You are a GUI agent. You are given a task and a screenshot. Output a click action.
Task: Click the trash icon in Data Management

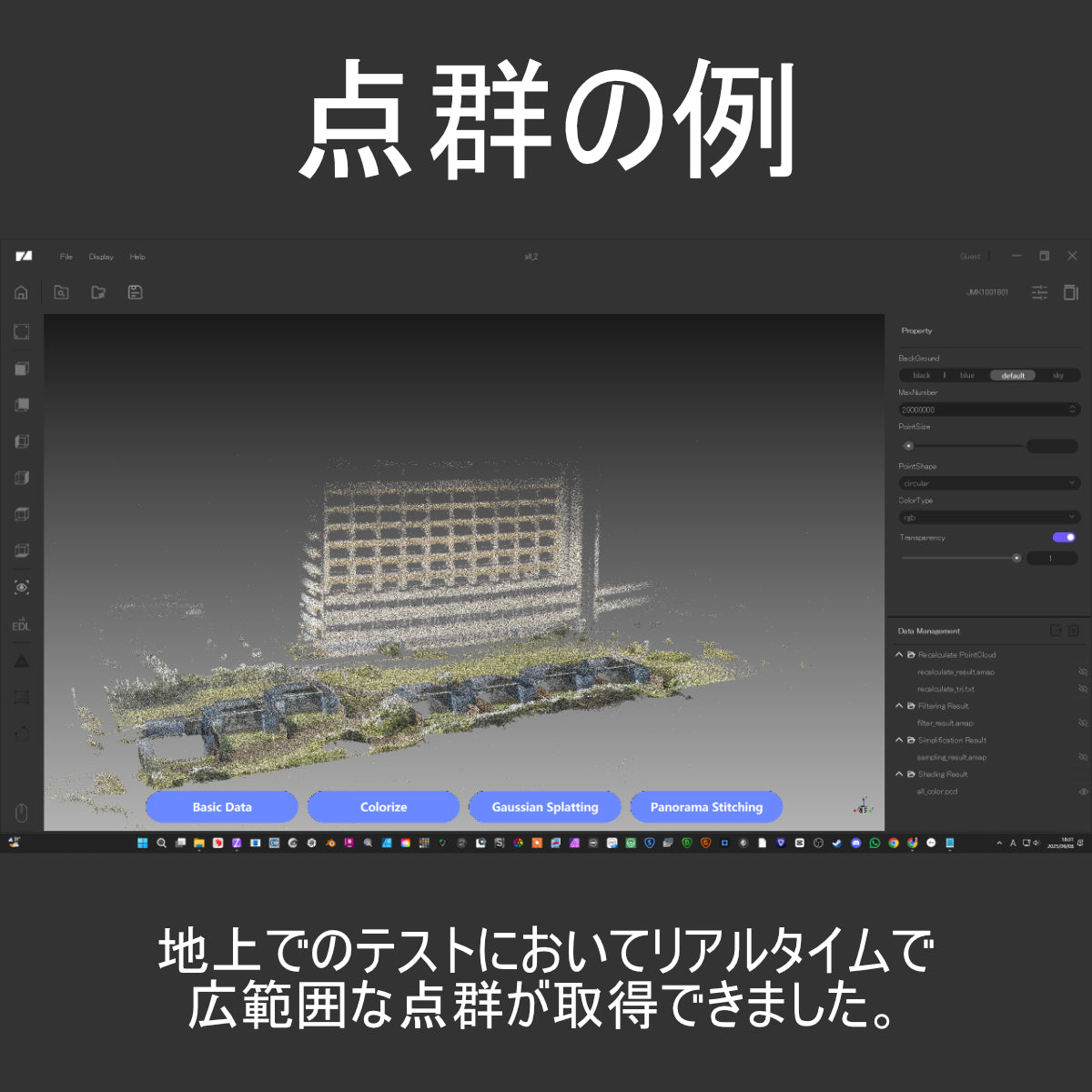pyautogui.click(x=1074, y=631)
